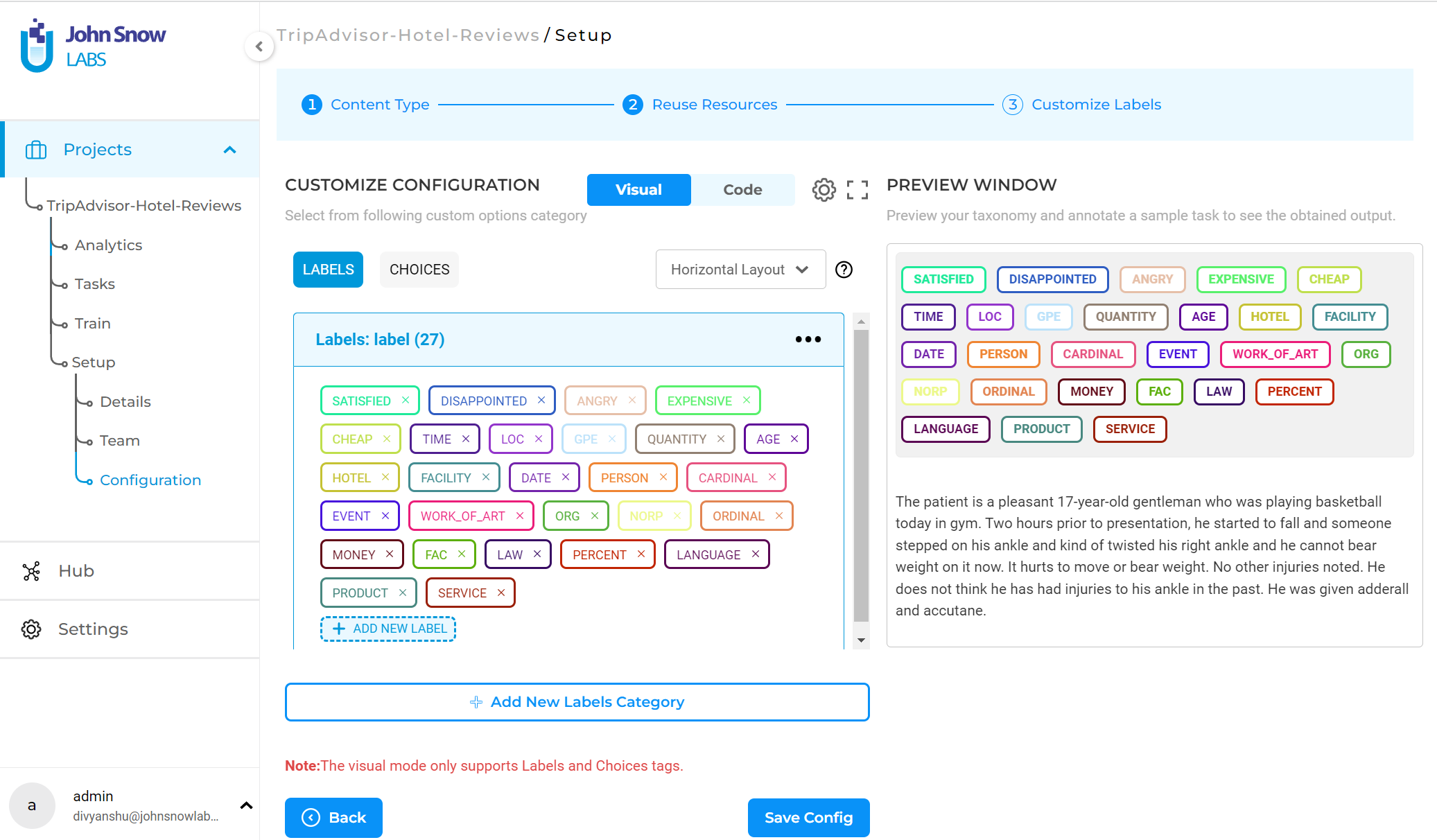Remove the ANGRY label
Viewport: 1437px width, 840px height.
tap(632, 400)
